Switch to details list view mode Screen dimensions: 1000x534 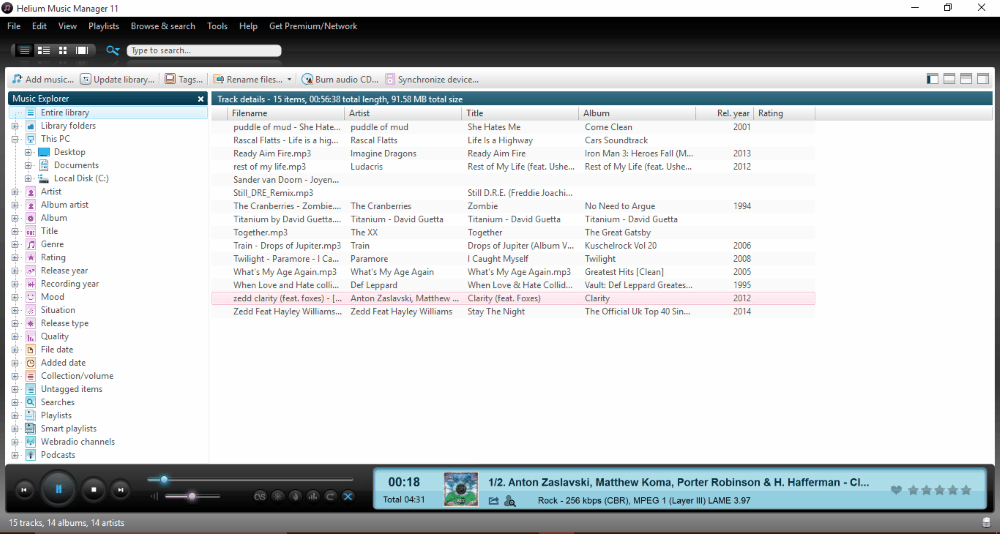24,50
